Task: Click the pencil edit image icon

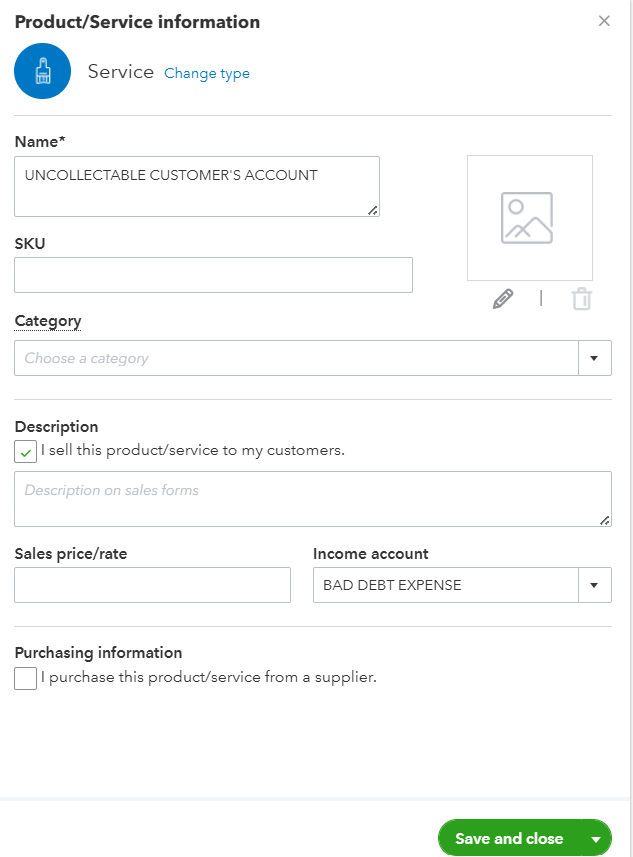Action: (x=503, y=298)
